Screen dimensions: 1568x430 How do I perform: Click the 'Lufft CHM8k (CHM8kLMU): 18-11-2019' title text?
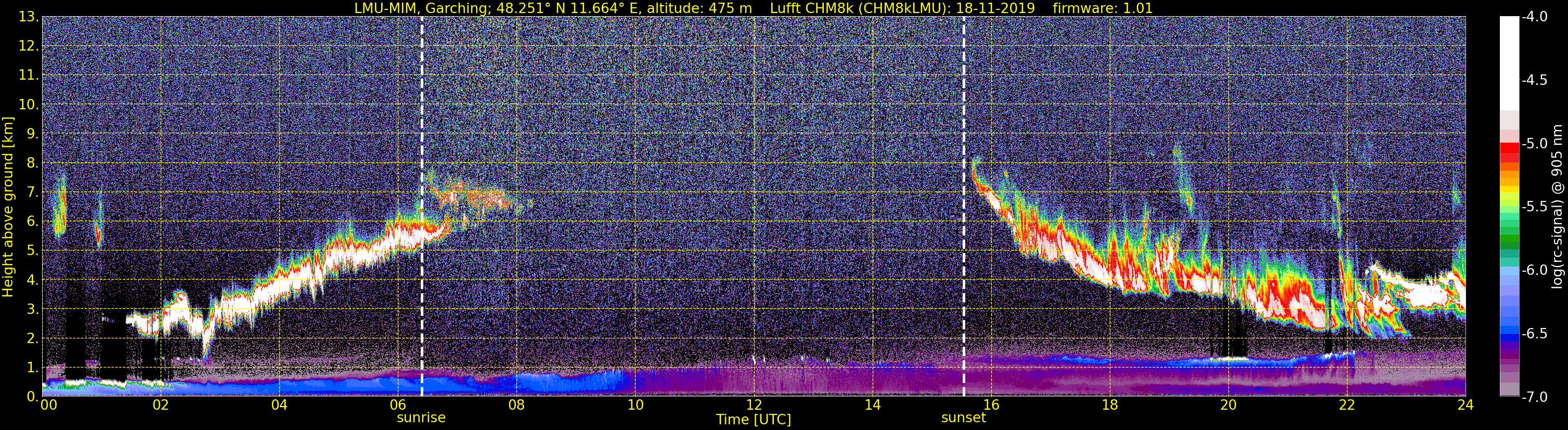coord(903,8)
